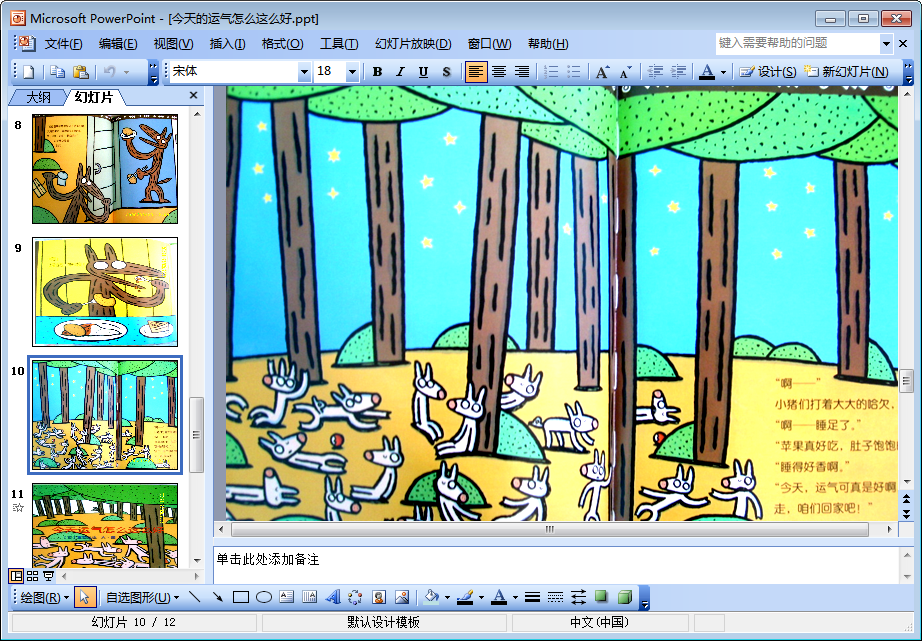Select slide 9 thumbnail

click(105, 292)
